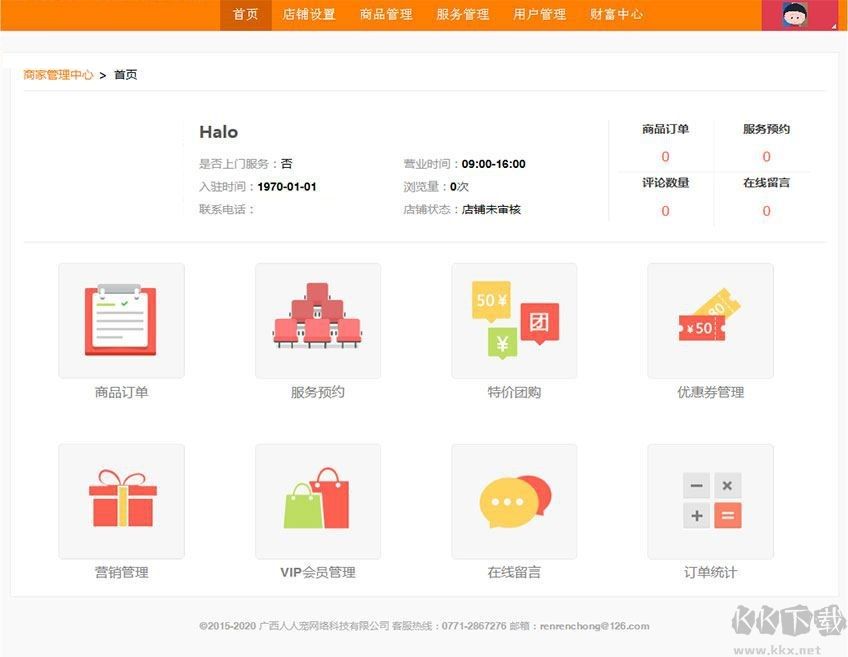Click the 在线留言 count in stats panel
The height and width of the screenshot is (657, 848).
[x=766, y=211]
